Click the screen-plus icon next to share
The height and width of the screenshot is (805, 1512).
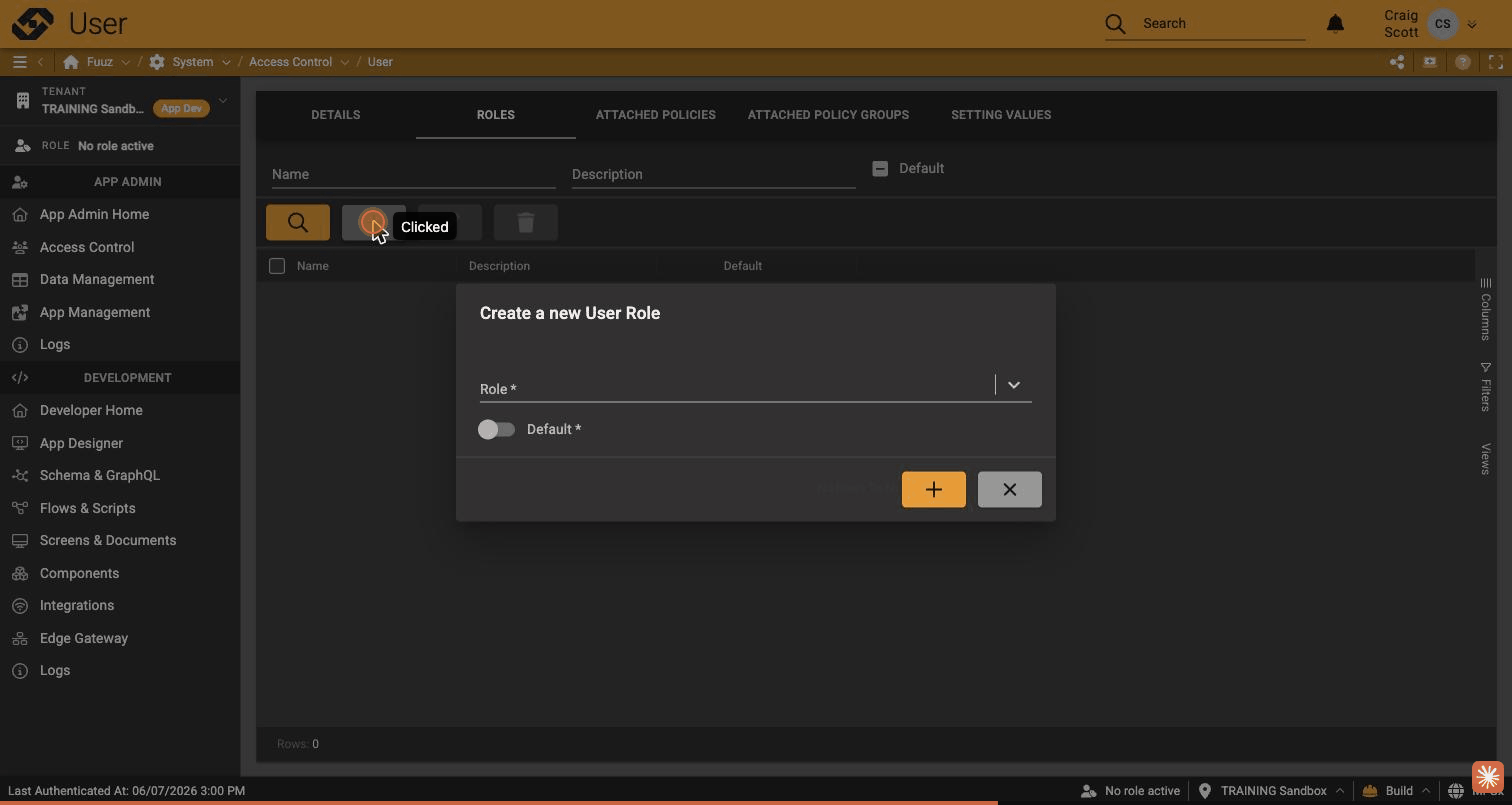point(1430,62)
